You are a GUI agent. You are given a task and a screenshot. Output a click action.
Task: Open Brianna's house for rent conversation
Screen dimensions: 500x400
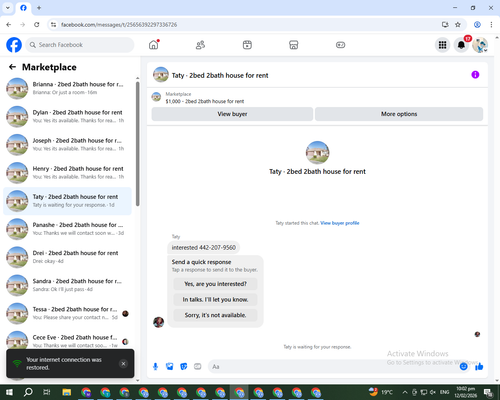(67, 88)
